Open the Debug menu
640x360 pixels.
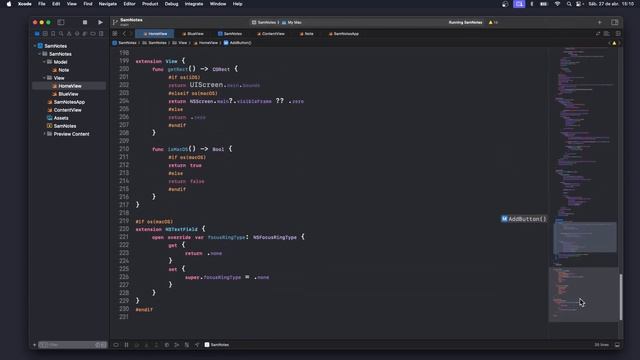point(171,4)
